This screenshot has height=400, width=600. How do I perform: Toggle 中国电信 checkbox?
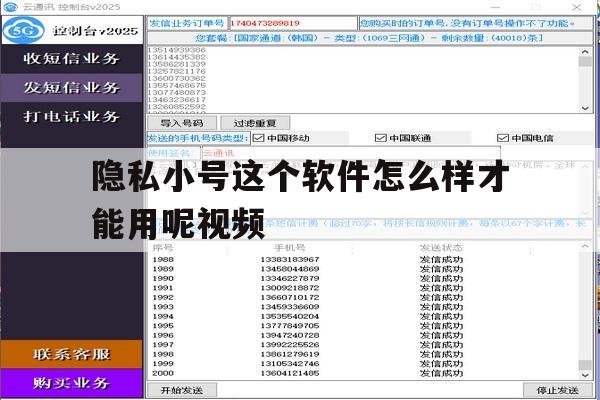[502, 138]
